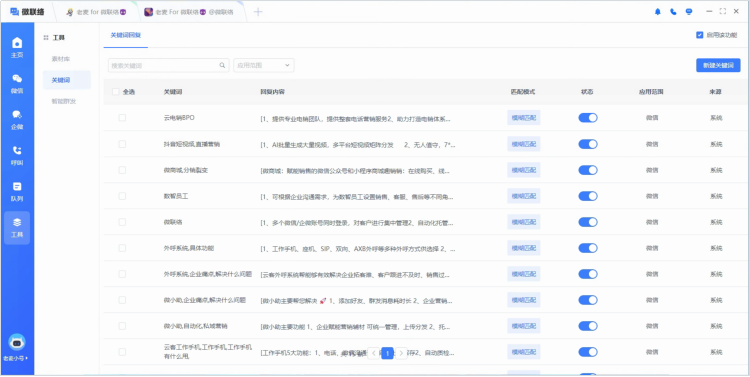Click the search magnifier icon in keyword box
Viewport: 750px width, 377px height.
pos(222,66)
